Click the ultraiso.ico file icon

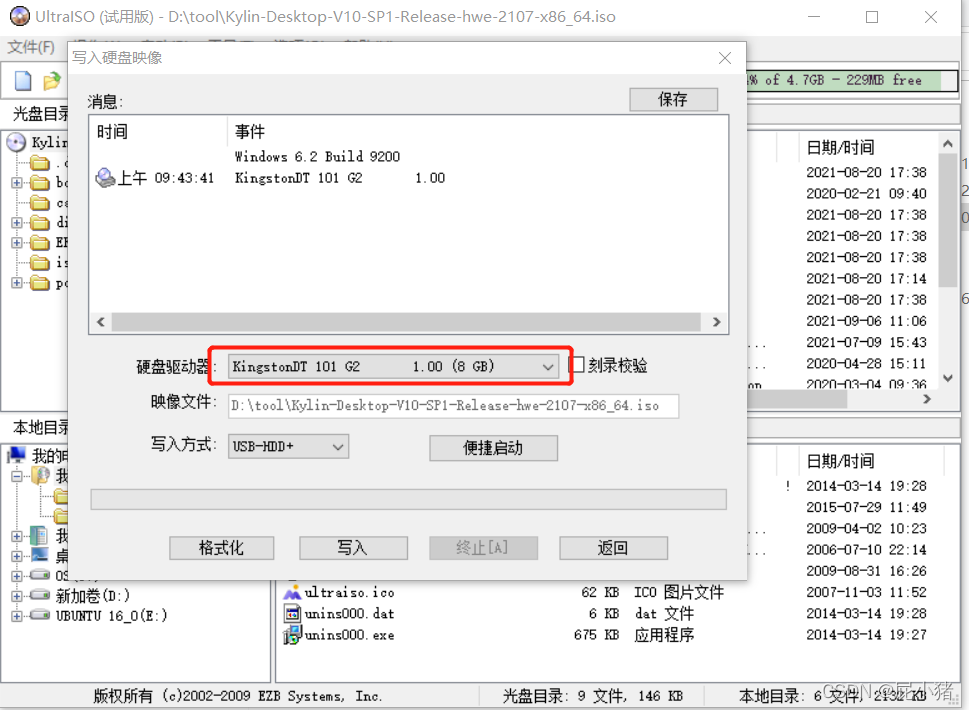pos(292,593)
